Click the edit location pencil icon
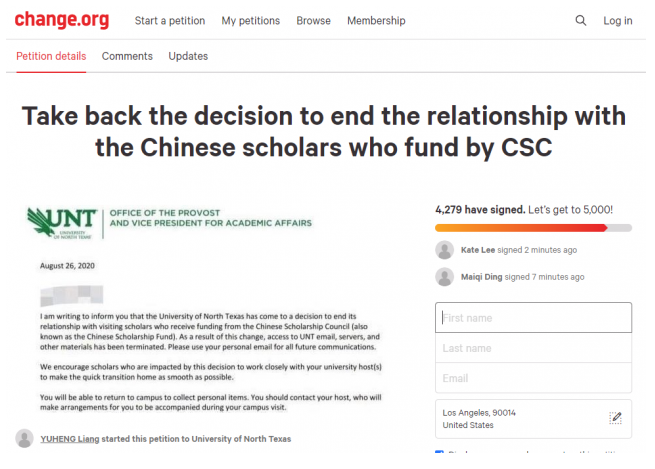The image size is (655, 469). pos(615,418)
